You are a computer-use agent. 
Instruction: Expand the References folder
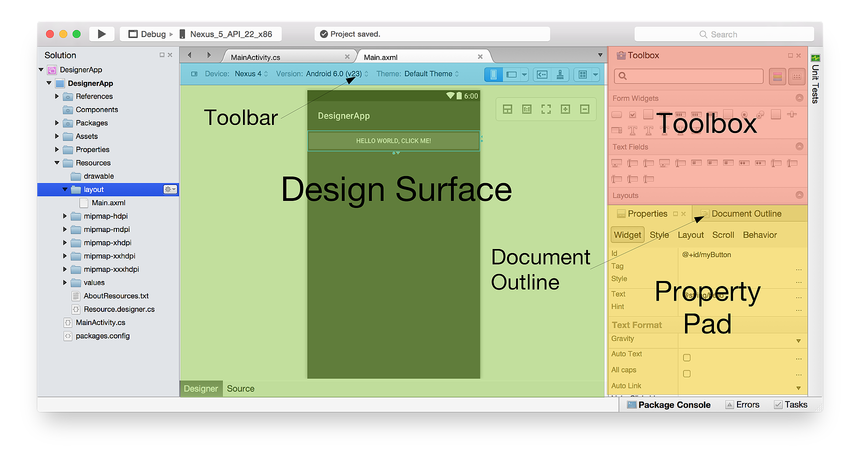pyautogui.click(x=56, y=96)
